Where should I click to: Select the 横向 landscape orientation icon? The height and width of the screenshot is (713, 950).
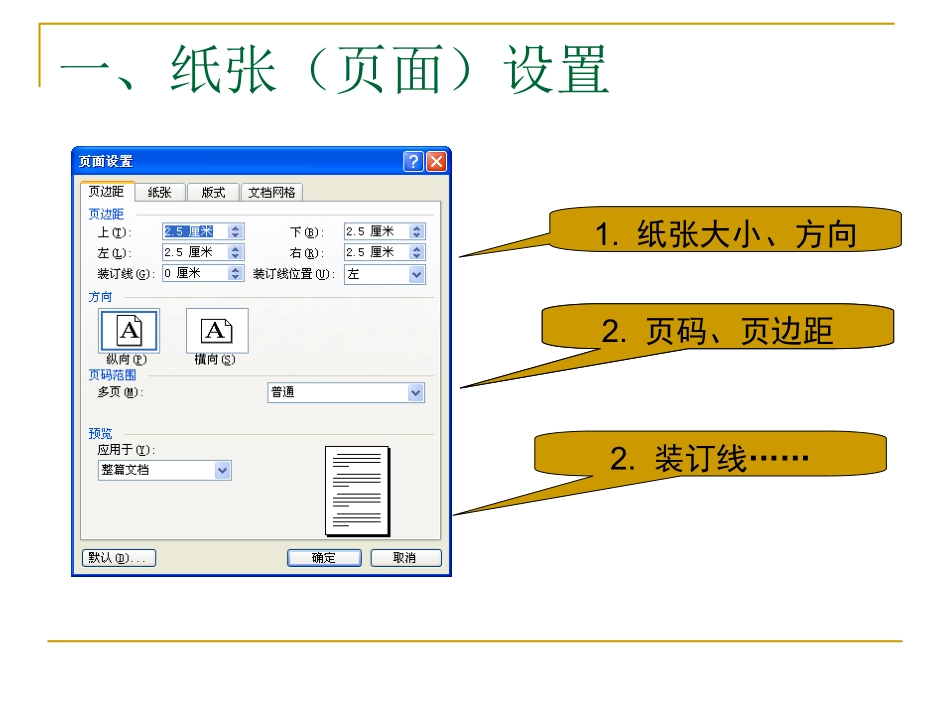coord(217,330)
